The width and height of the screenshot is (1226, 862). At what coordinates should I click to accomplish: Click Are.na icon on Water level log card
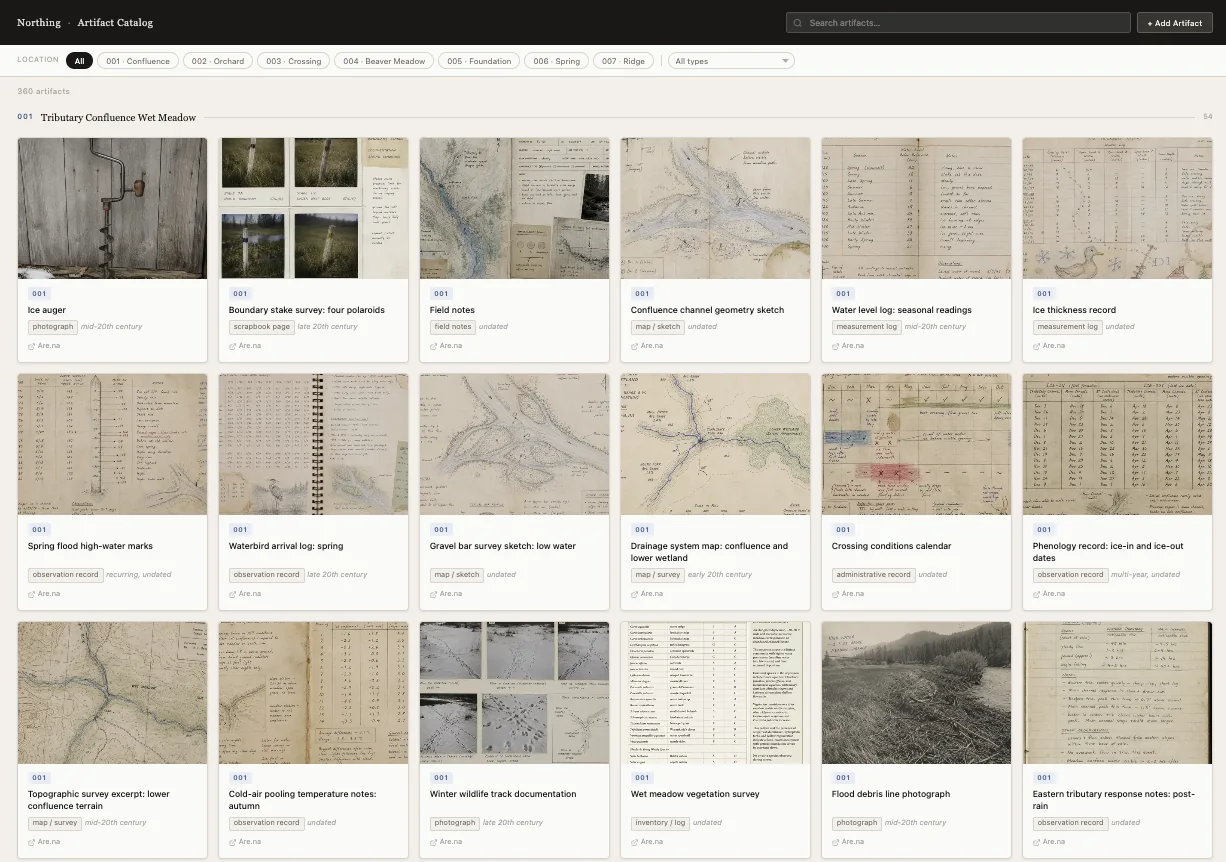(x=835, y=346)
